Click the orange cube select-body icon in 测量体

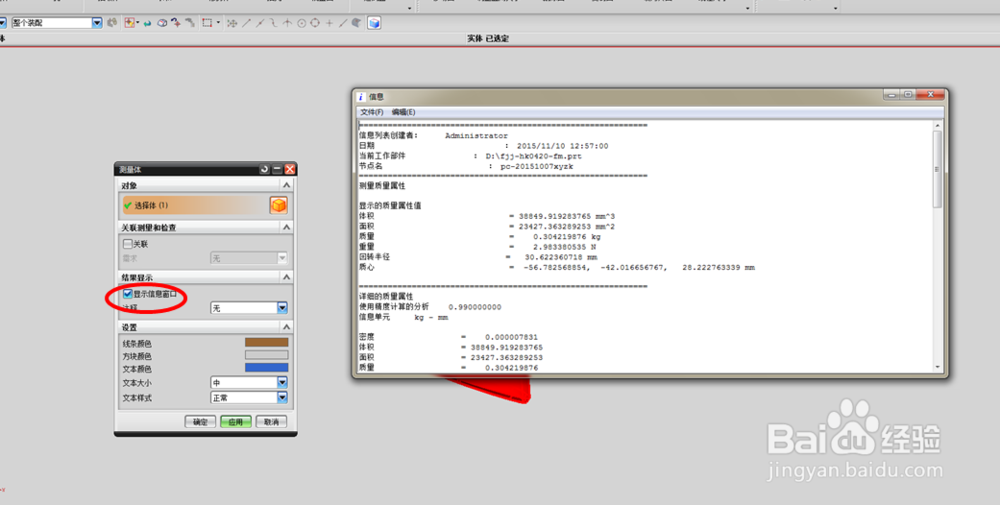(x=279, y=205)
